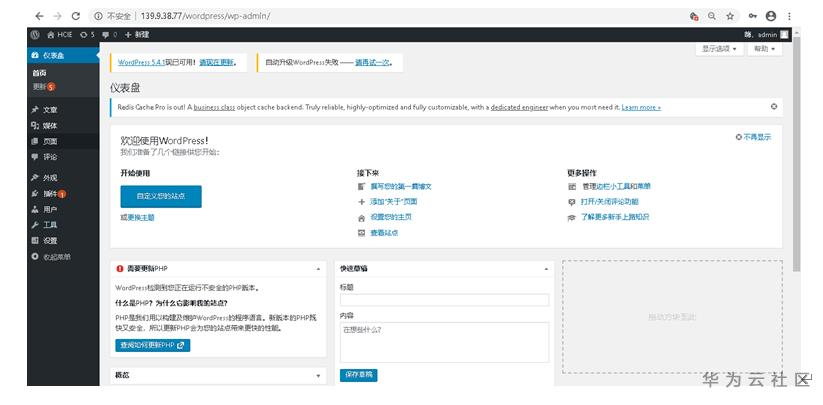Open the admin user avatar in admin bar
Screen dimensions: 823x405
tap(784, 35)
